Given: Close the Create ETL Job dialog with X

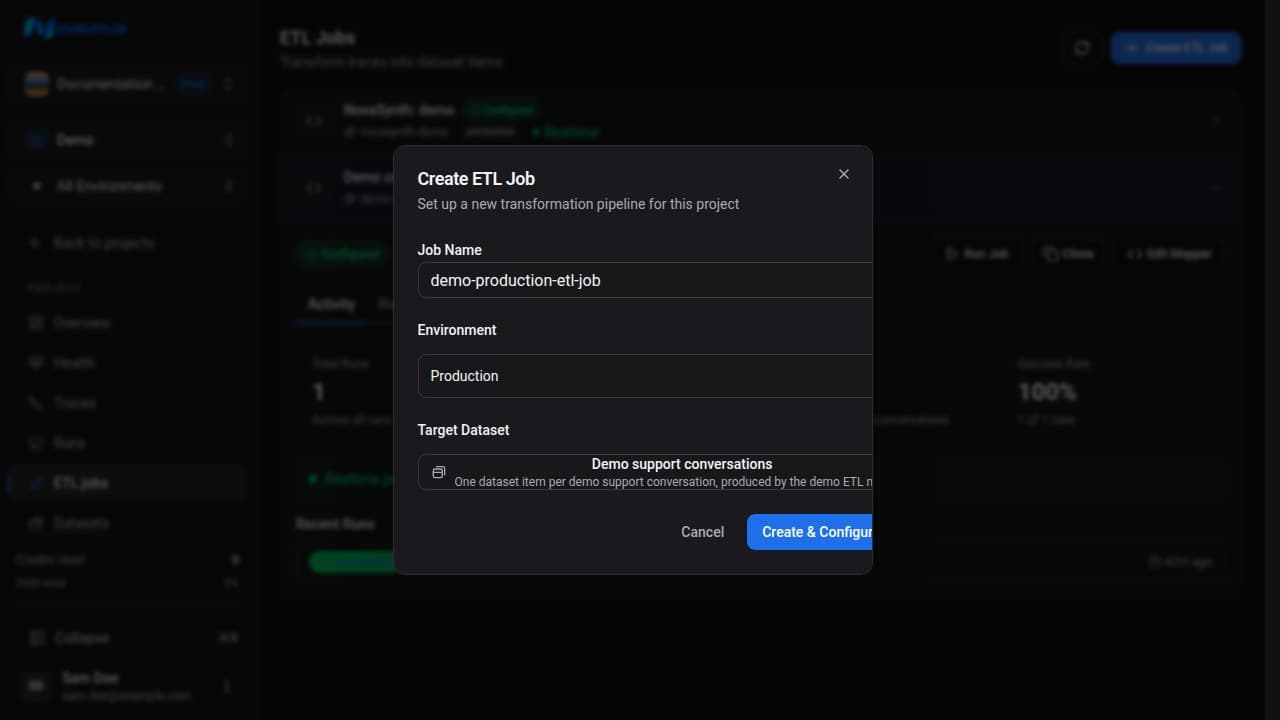Looking at the screenshot, I should (x=844, y=174).
